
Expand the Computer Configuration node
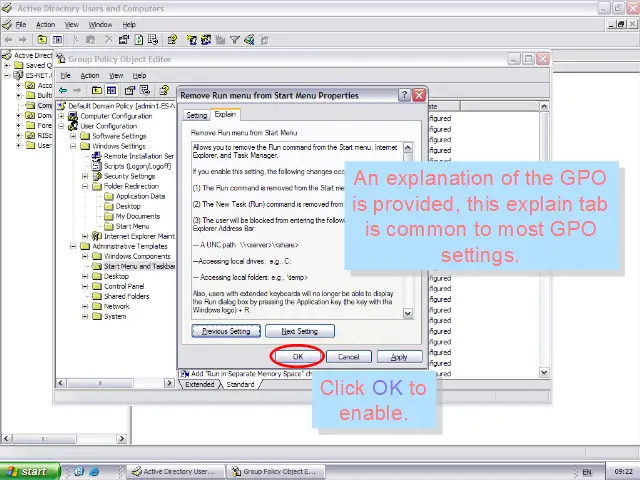coord(61,116)
